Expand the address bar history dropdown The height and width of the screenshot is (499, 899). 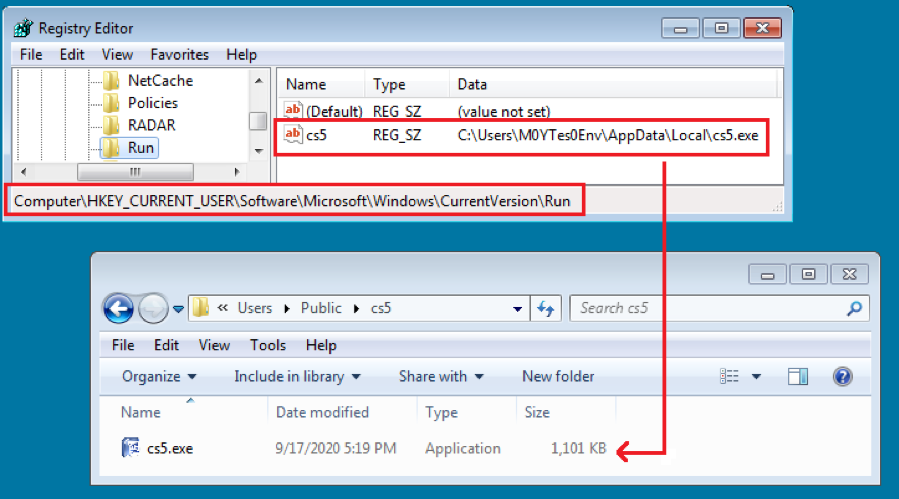(x=517, y=309)
